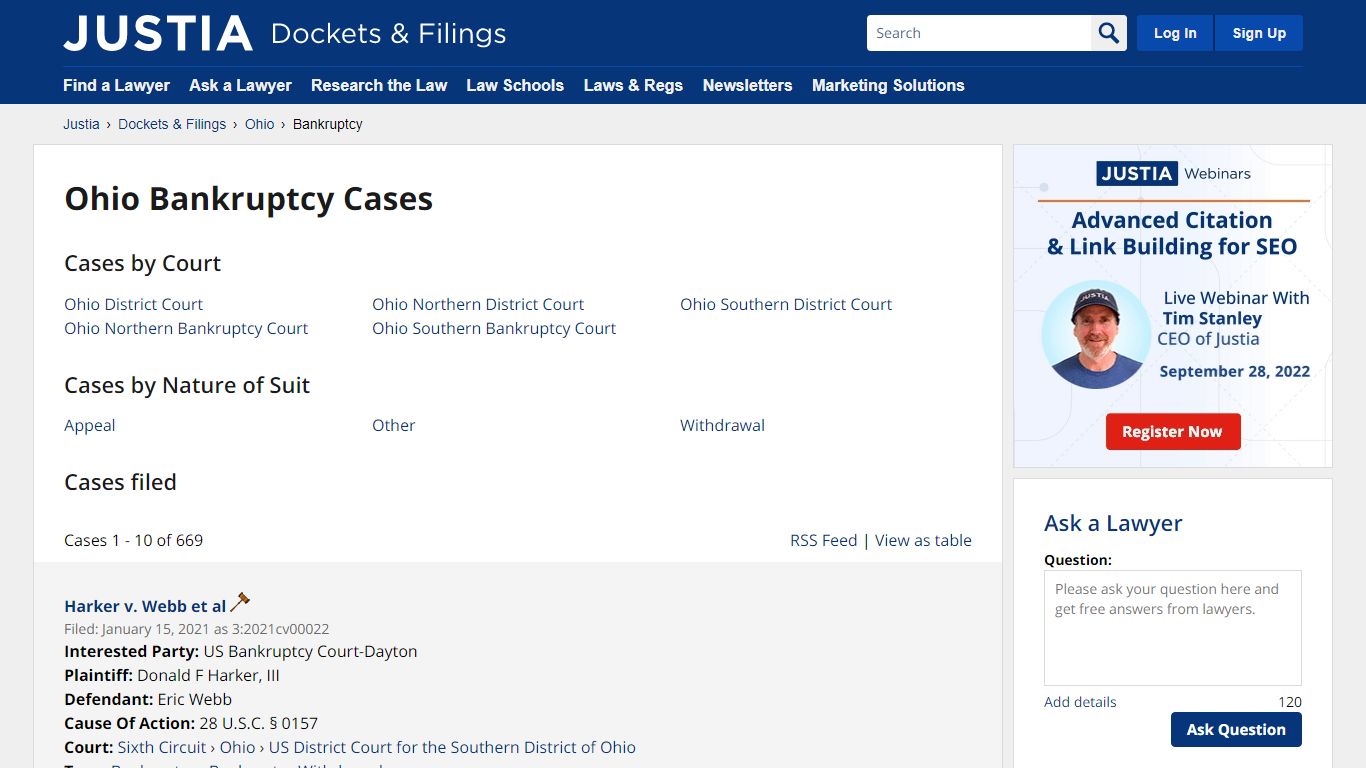Click the Sign Up button
1366x768 pixels.
tap(1259, 33)
